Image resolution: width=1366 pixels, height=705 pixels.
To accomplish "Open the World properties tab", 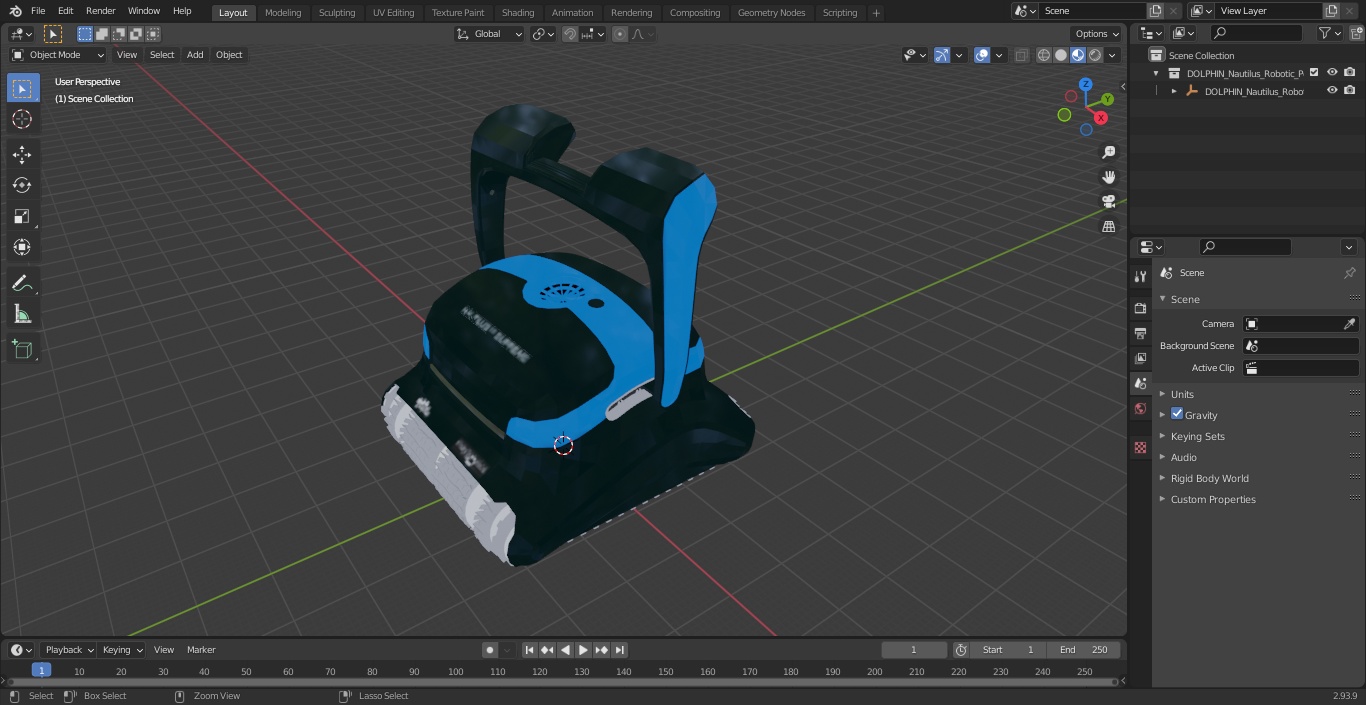I will pyautogui.click(x=1140, y=408).
